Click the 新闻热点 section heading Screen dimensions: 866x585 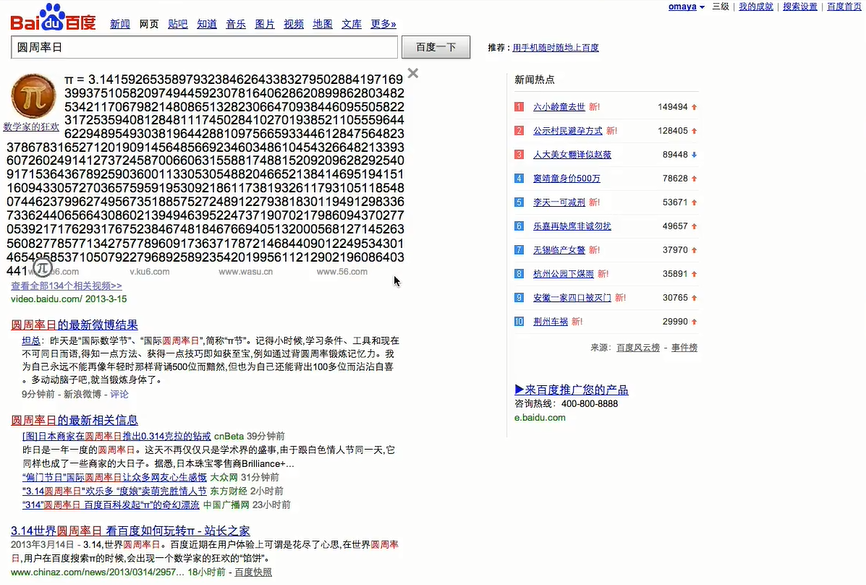coord(535,80)
